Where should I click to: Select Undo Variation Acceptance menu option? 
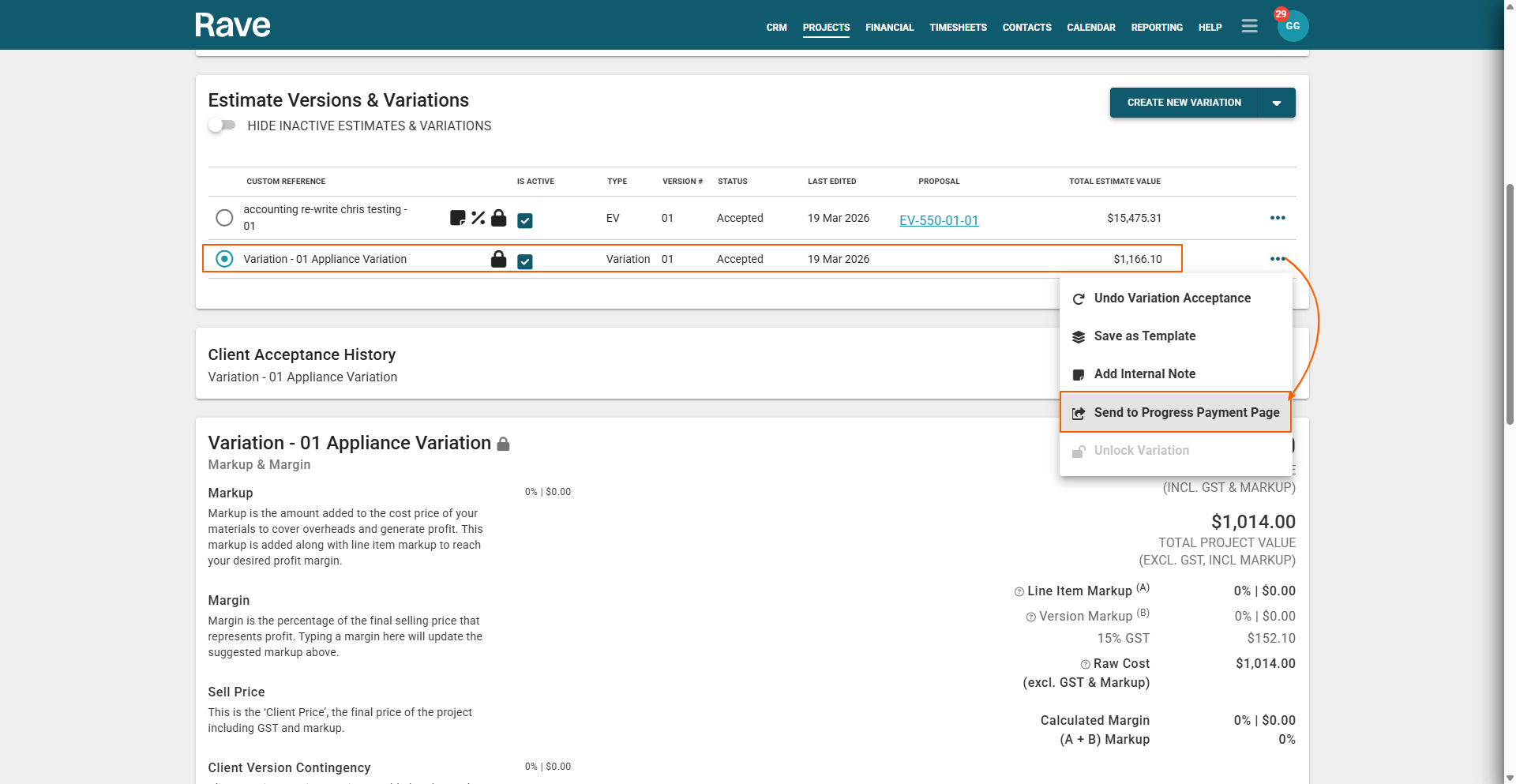point(1172,298)
